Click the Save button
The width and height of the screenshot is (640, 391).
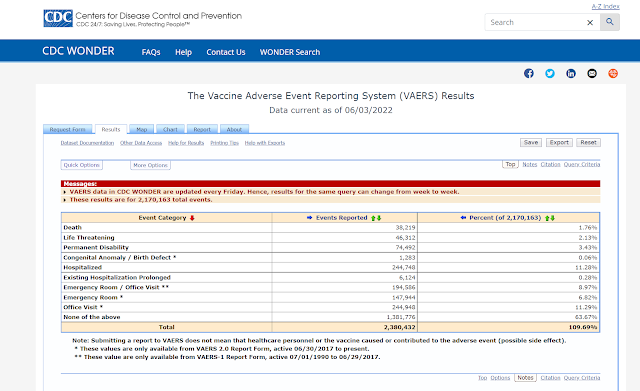pos(531,142)
